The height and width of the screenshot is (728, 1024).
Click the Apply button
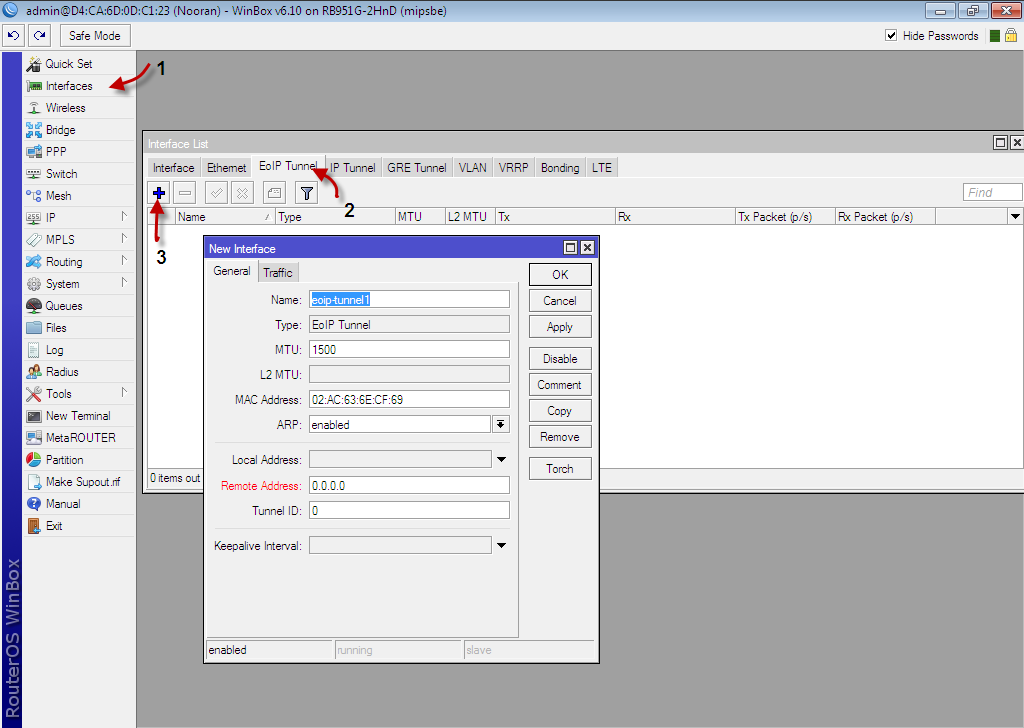pyautogui.click(x=560, y=327)
